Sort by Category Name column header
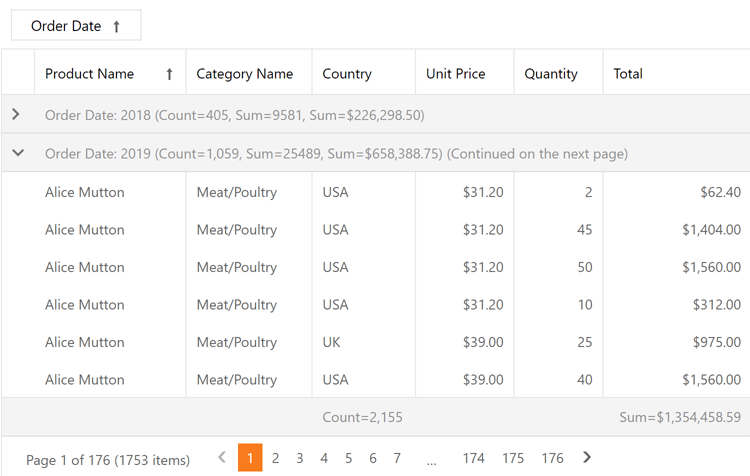This screenshot has width=750, height=476. point(245,74)
